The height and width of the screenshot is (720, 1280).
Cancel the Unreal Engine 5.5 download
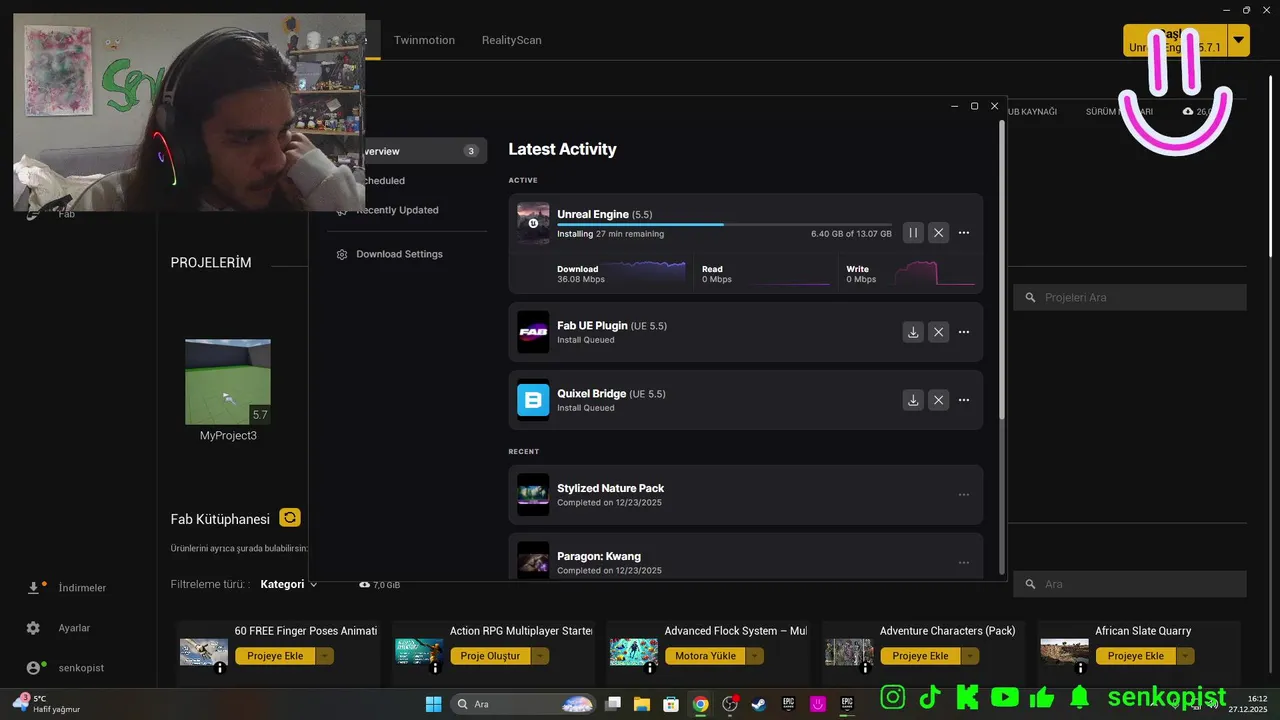tap(938, 233)
